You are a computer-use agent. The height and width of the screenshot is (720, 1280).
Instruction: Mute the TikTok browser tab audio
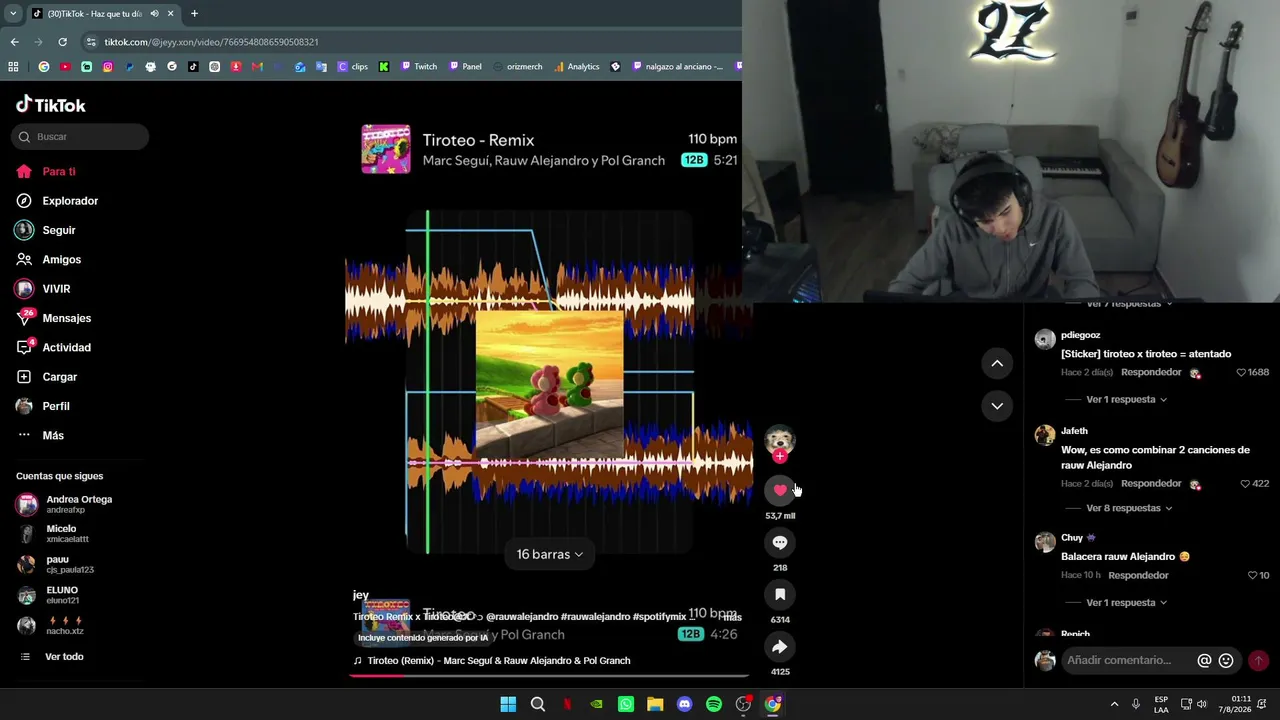[x=154, y=14]
